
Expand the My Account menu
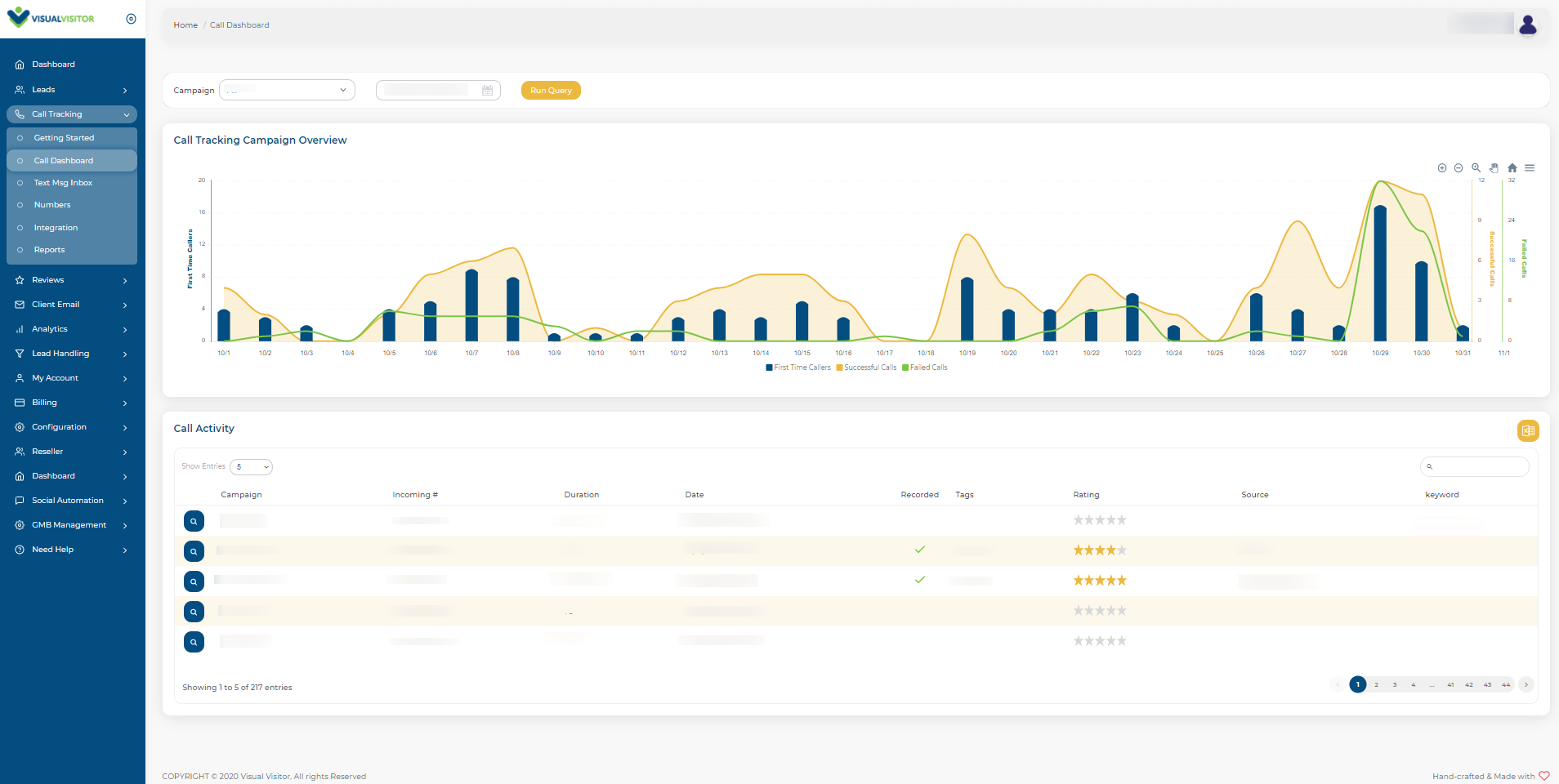[x=72, y=378]
